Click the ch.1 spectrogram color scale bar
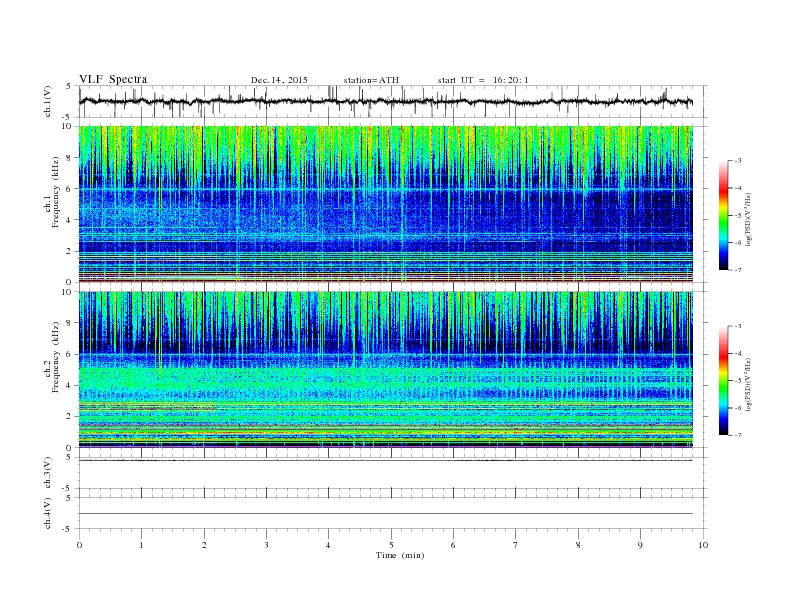The image size is (792, 612). pyautogui.click(x=723, y=216)
